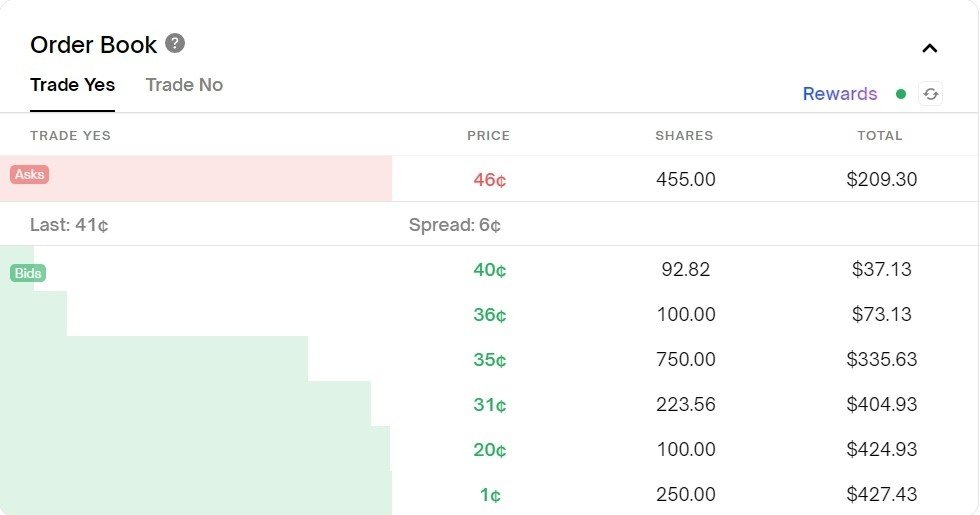980x515 pixels.
Task: Click the Order Book help question-mark icon
Action: (175, 43)
